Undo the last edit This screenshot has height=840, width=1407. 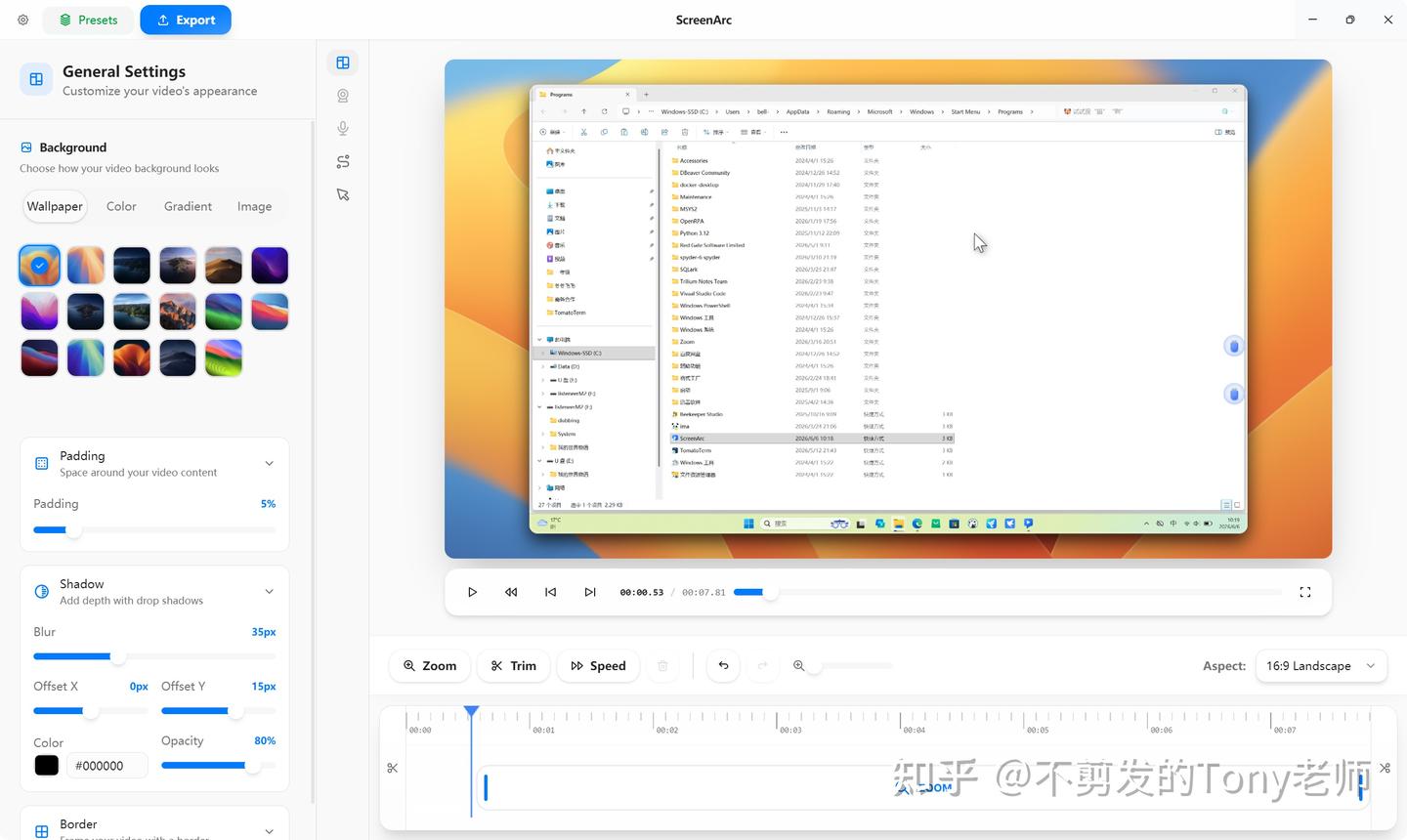[724, 666]
